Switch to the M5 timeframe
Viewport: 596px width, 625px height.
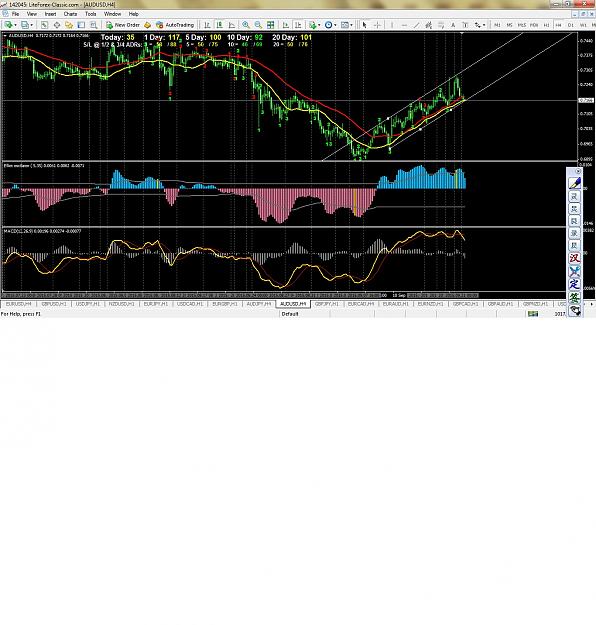(509, 25)
